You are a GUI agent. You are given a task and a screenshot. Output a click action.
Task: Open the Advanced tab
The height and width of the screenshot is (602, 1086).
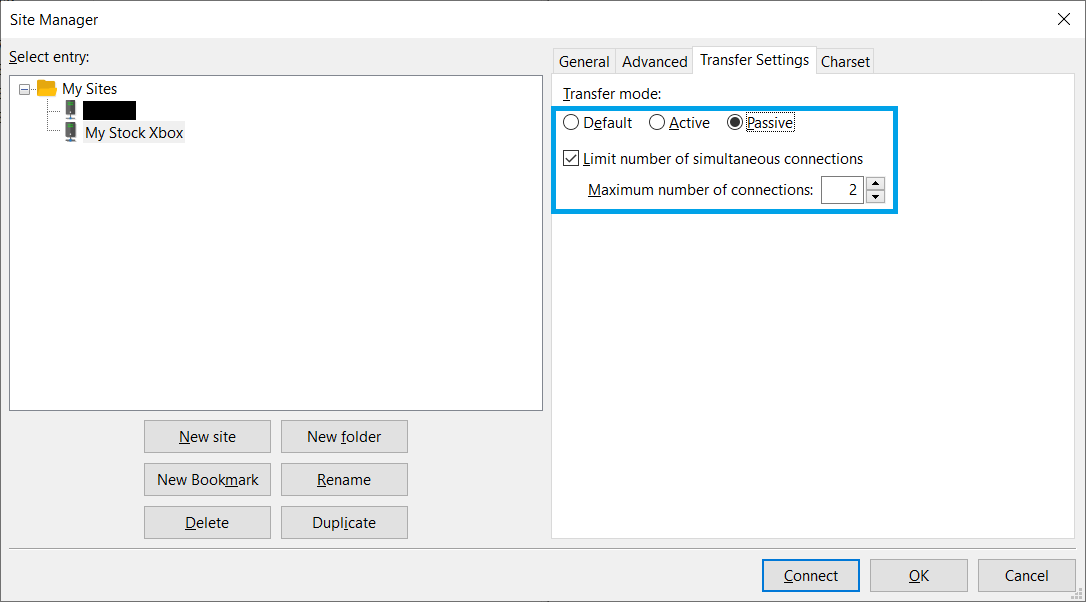[654, 62]
